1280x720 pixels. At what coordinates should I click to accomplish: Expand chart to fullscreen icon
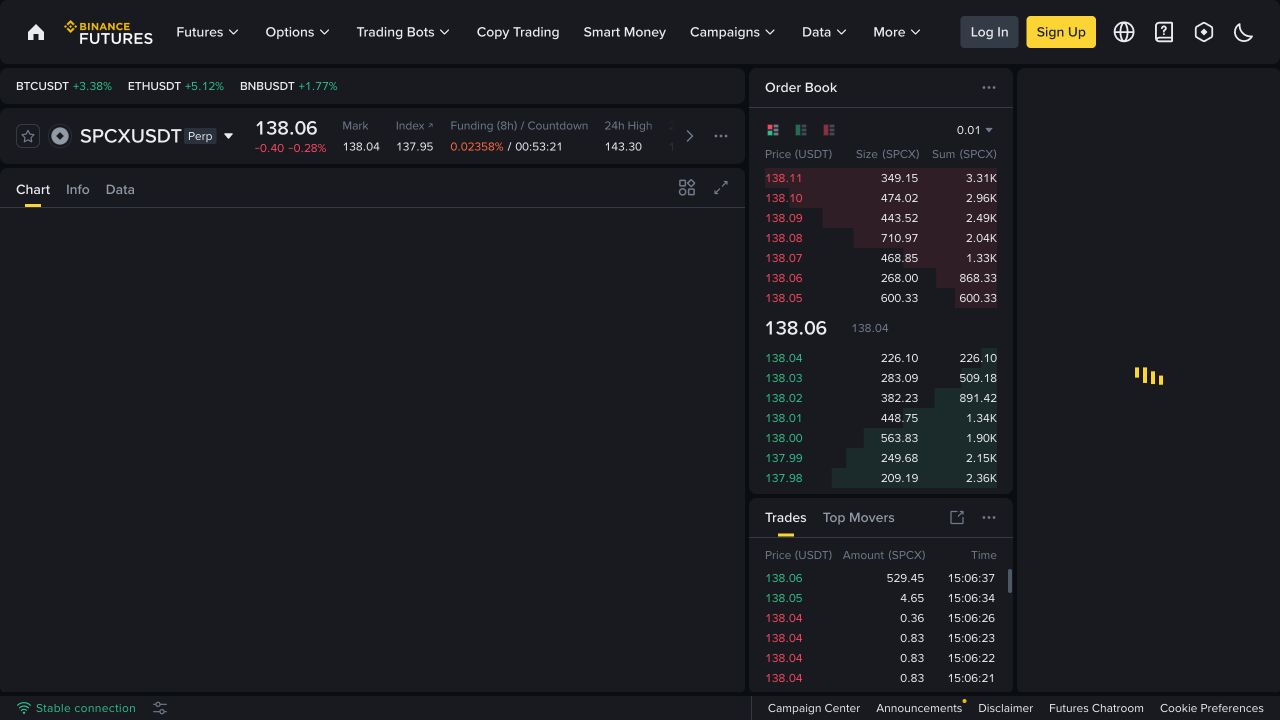[721, 188]
